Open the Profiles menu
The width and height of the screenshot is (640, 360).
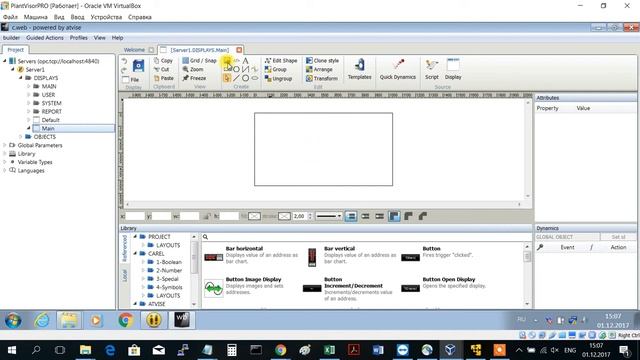[x=78, y=38]
